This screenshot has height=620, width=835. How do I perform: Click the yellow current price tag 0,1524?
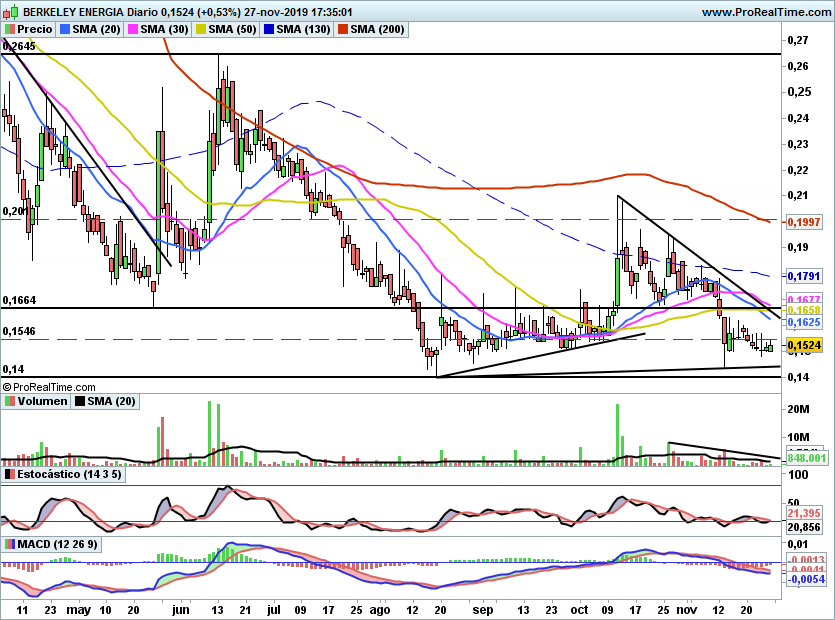805,346
